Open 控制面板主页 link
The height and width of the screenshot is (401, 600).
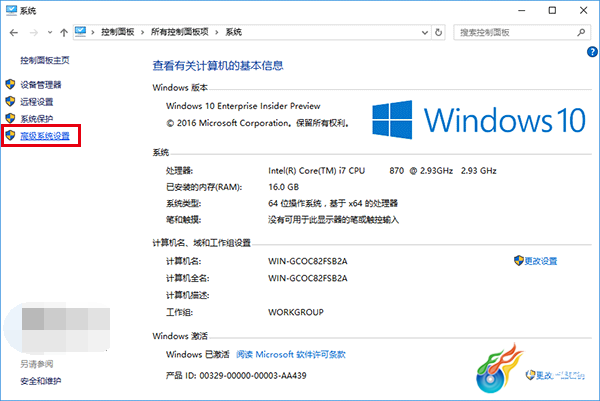pos(45,60)
